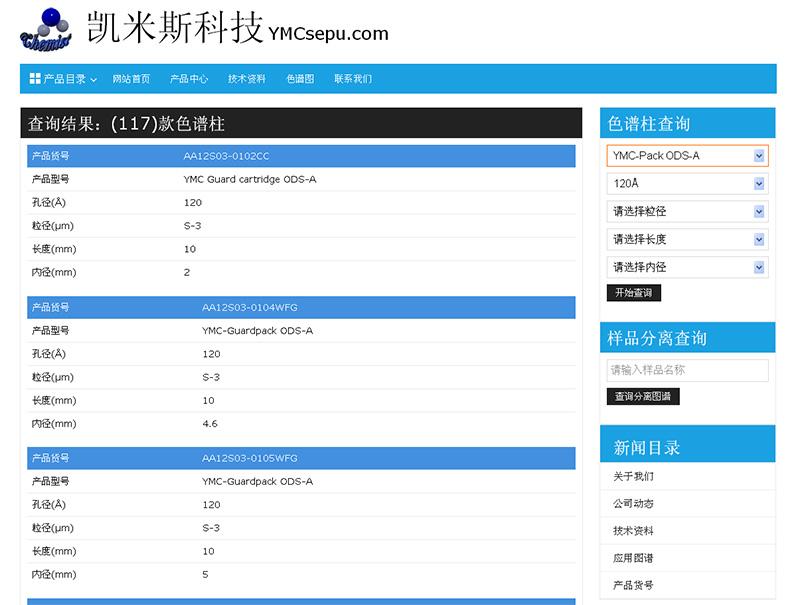Click the Chemist logo image
The image size is (800, 605).
click(x=45, y=29)
